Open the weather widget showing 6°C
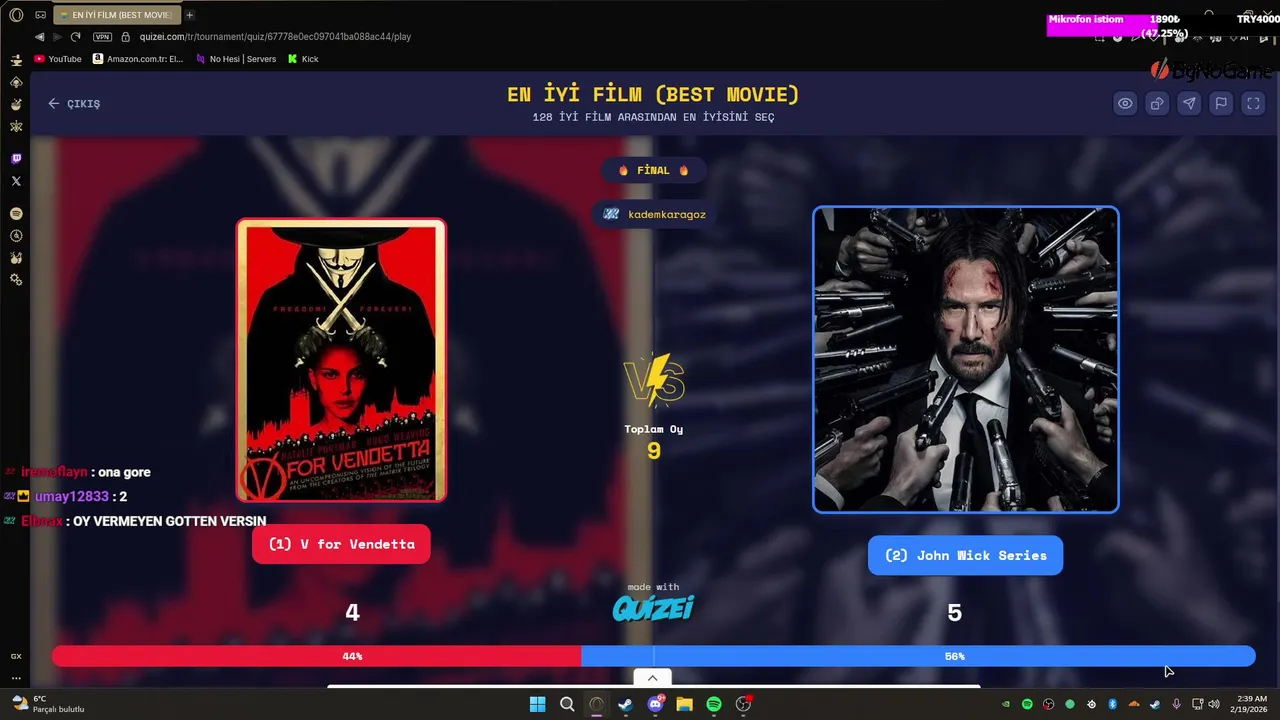This screenshot has width=1280, height=720. click(48, 704)
